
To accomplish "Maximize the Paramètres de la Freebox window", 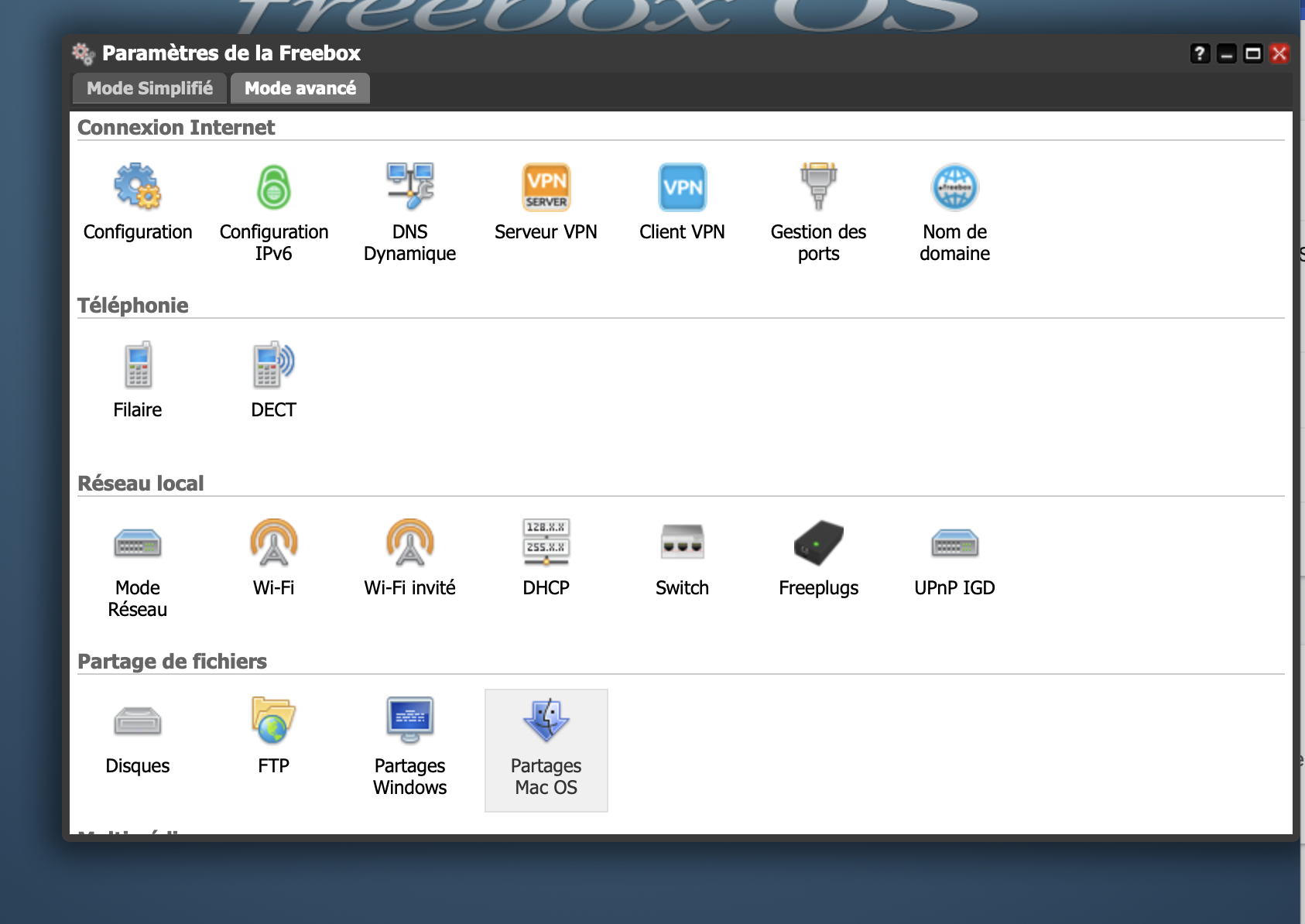I will click(x=1252, y=53).
